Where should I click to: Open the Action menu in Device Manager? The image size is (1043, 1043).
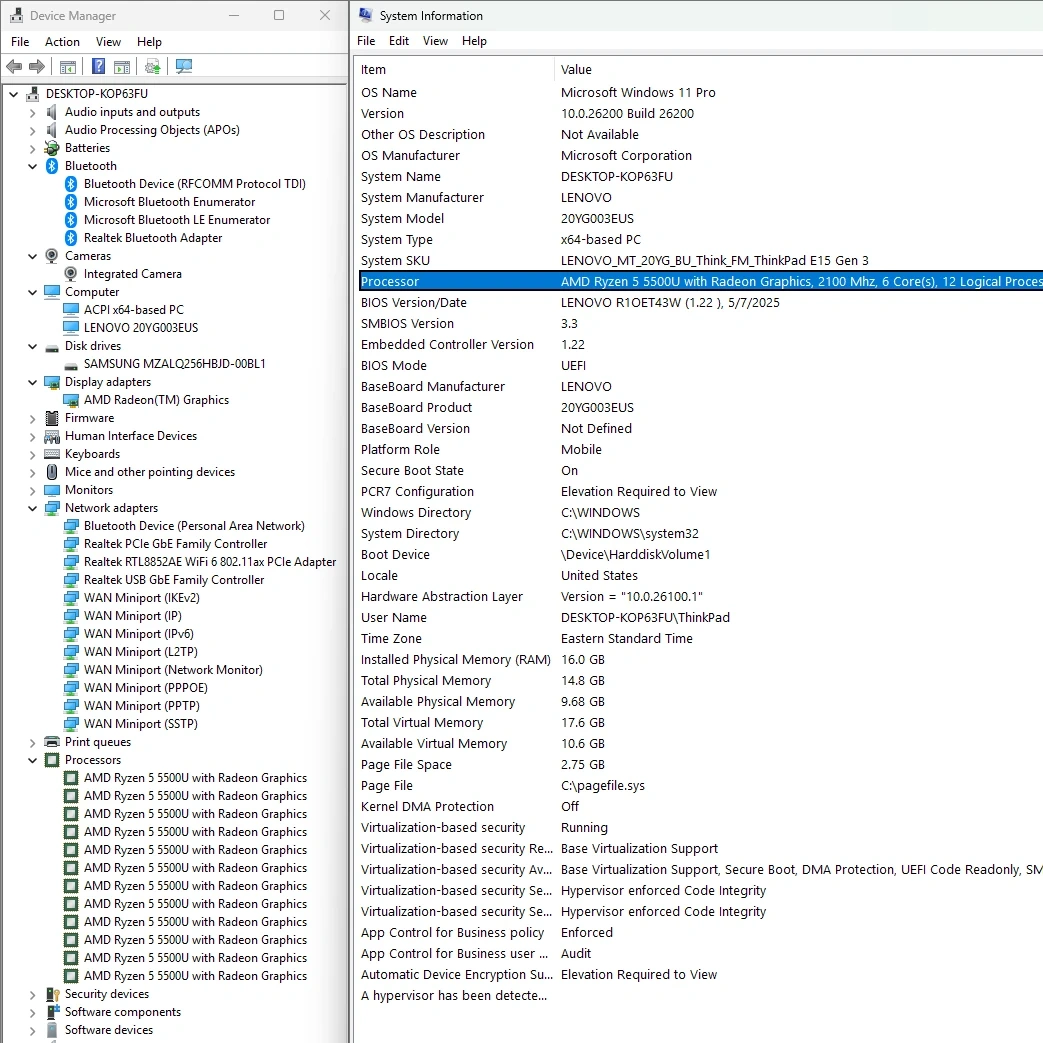62,42
